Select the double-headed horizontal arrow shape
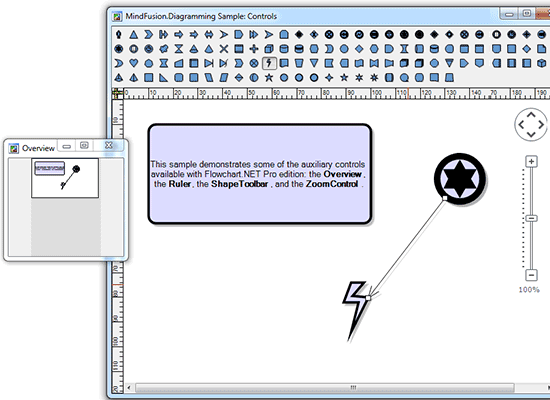The image size is (550, 400). (209, 34)
